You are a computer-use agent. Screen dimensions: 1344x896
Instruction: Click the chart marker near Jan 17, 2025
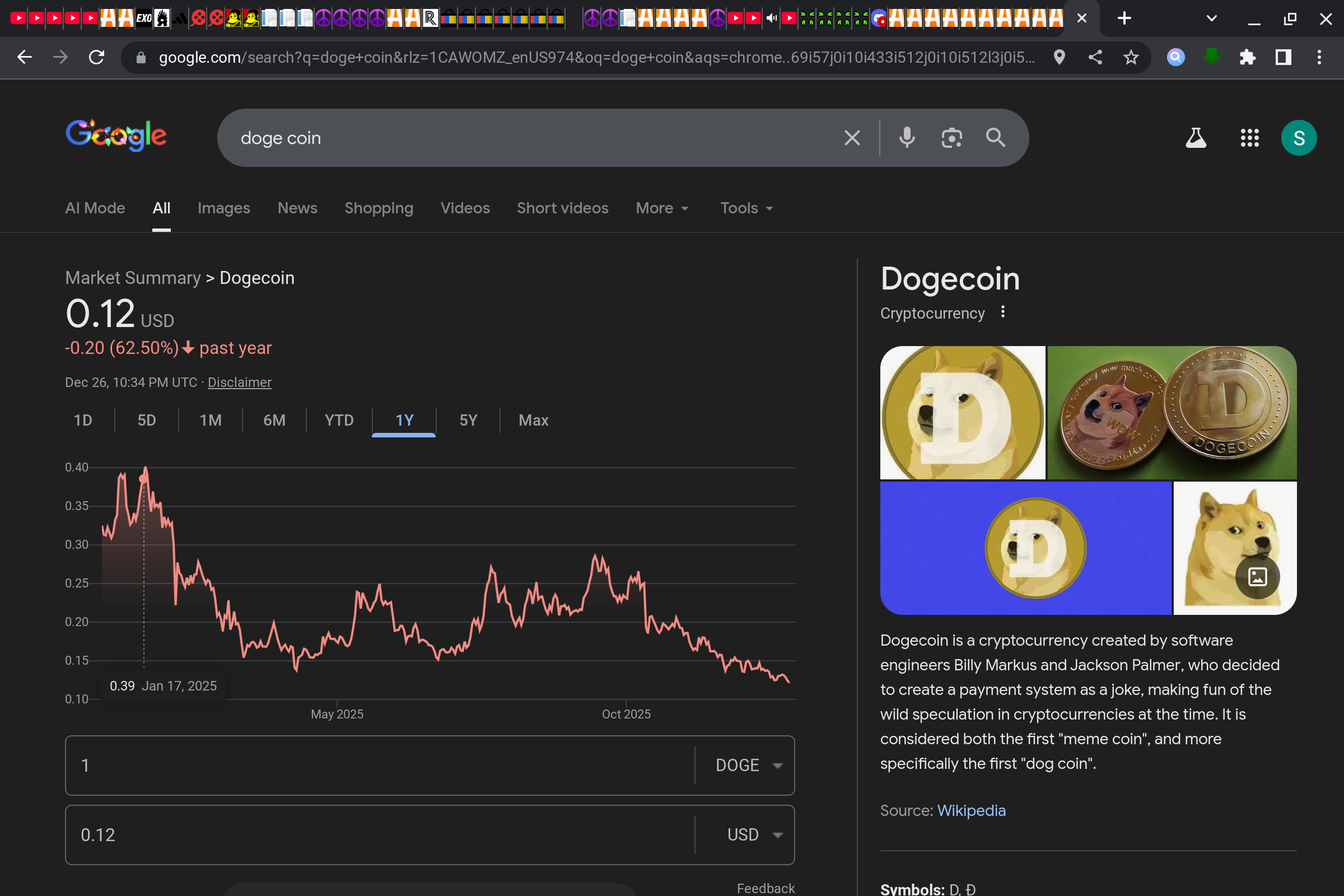coord(143,479)
